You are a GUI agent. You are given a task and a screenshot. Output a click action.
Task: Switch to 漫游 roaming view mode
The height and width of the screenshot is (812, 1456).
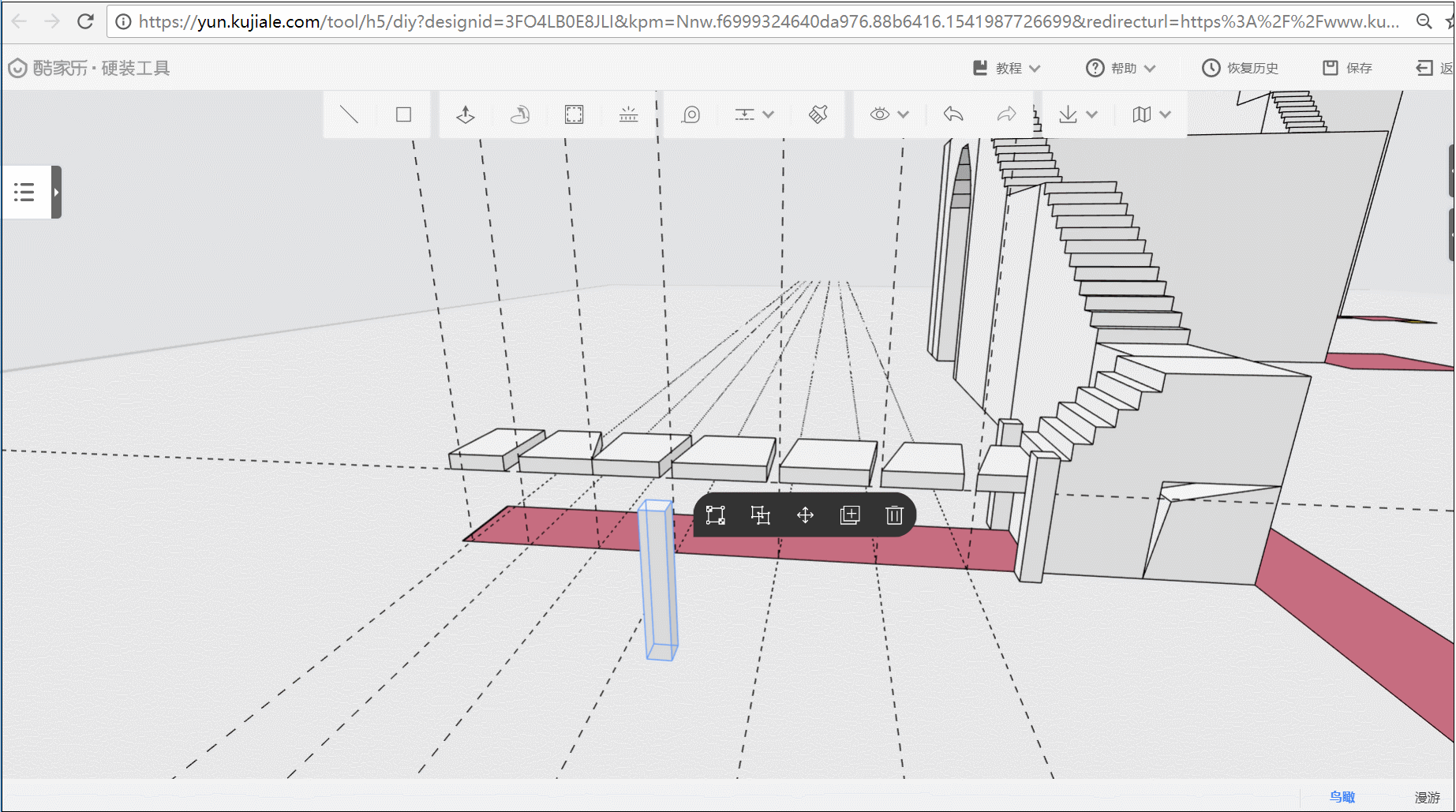click(1427, 797)
